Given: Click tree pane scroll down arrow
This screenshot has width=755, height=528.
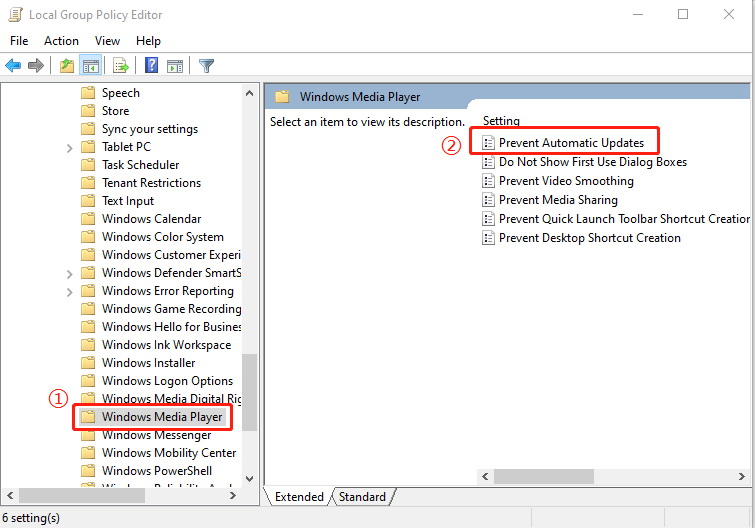Looking at the screenshot, I should coord(249,478).
